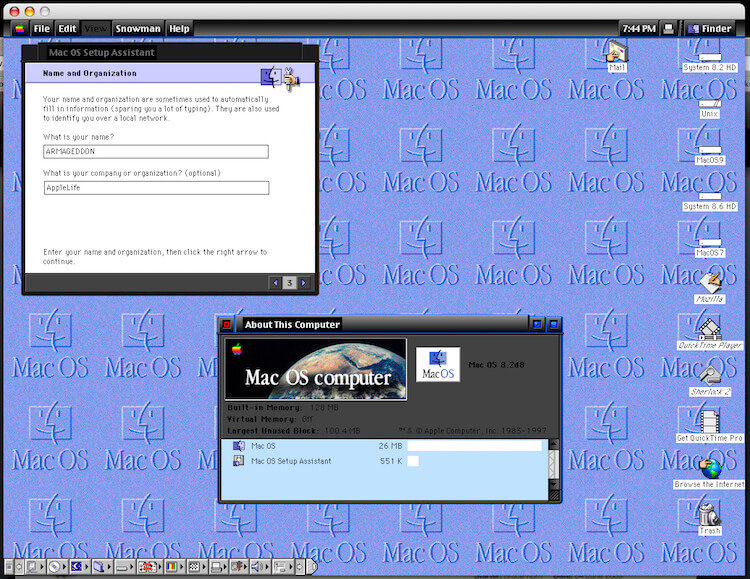Open the Help menu

pos(179,29)
